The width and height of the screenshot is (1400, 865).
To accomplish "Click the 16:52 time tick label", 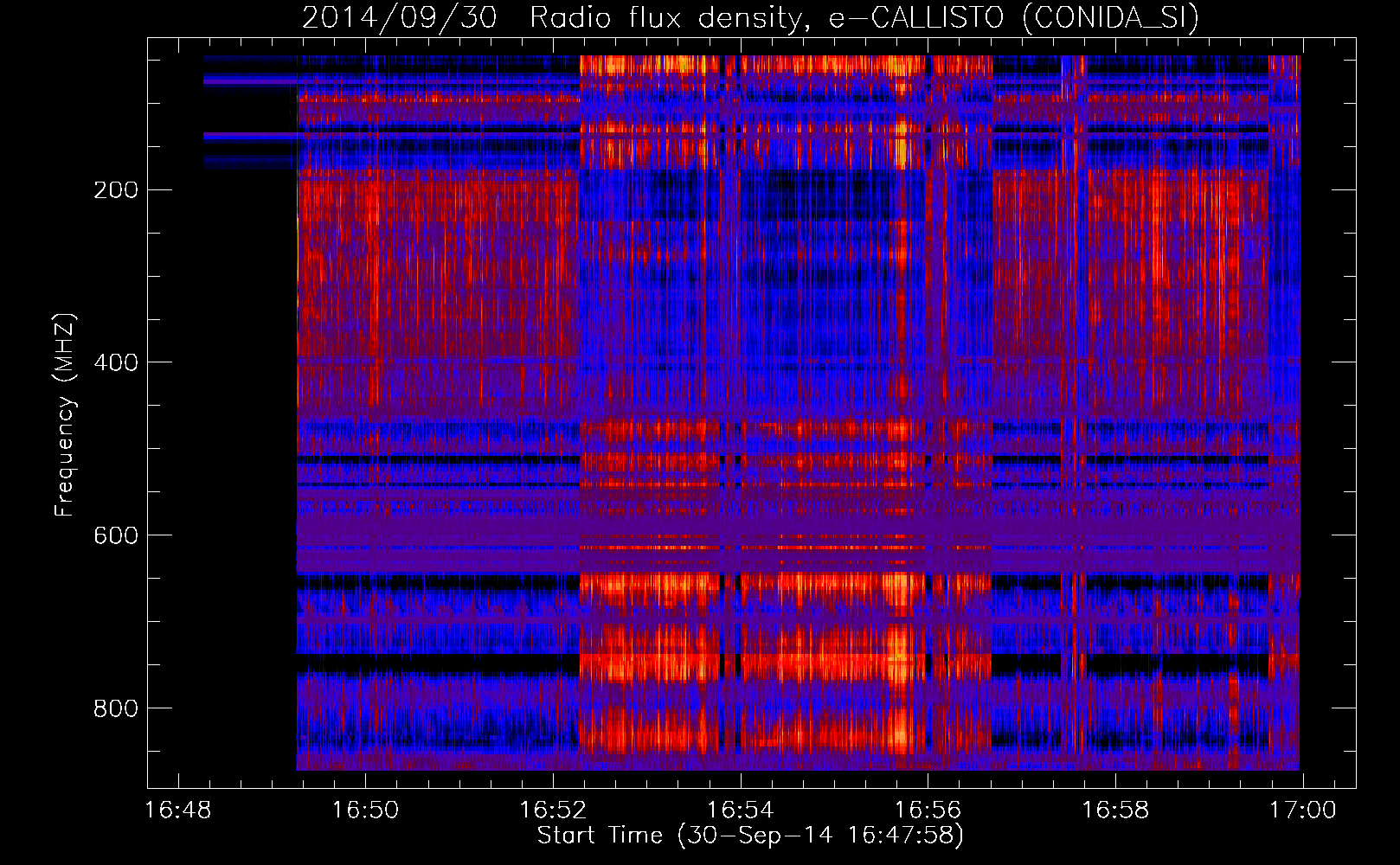I will pos(553,811).
